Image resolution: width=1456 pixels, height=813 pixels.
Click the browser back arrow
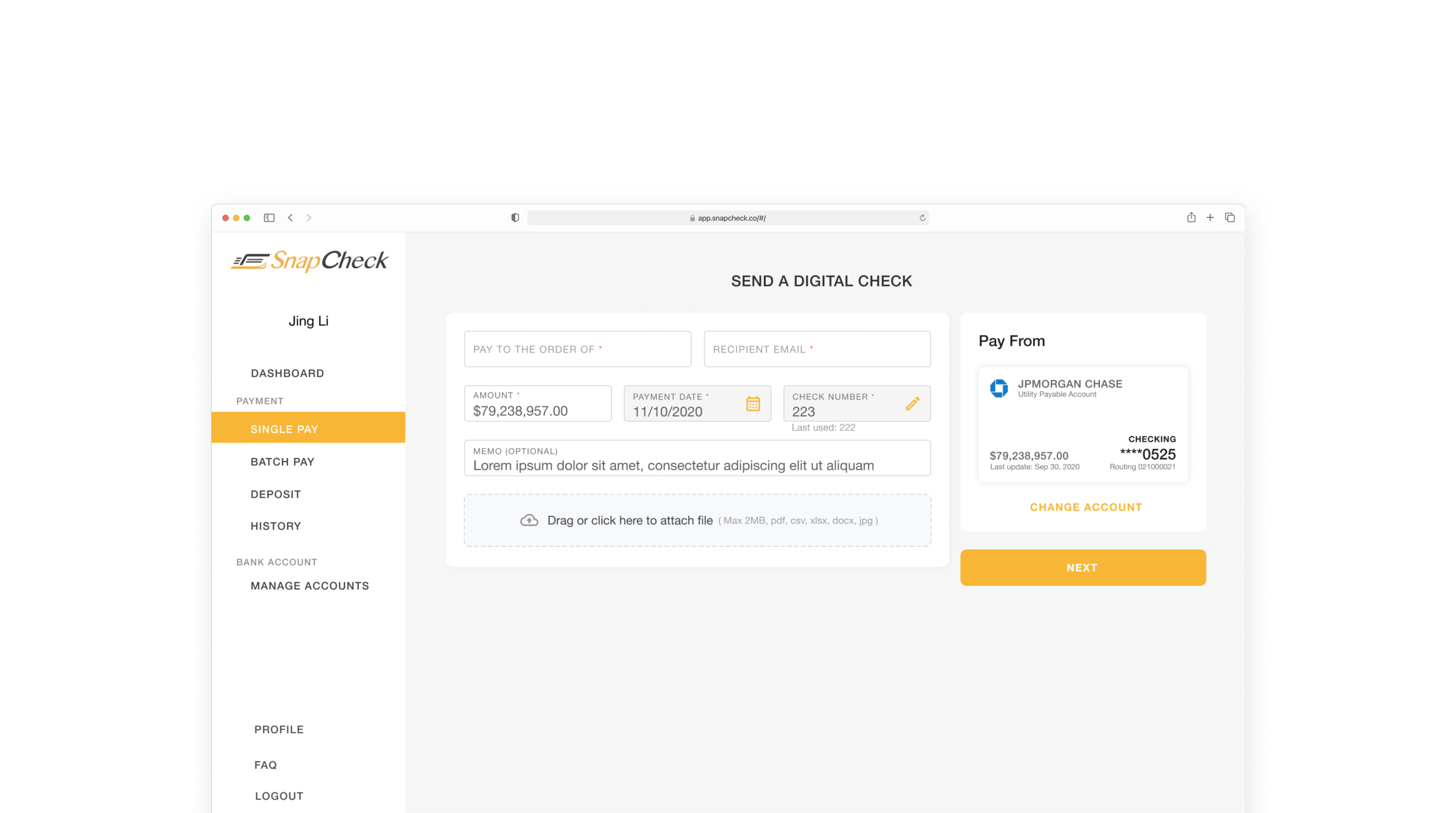[291, 218]
